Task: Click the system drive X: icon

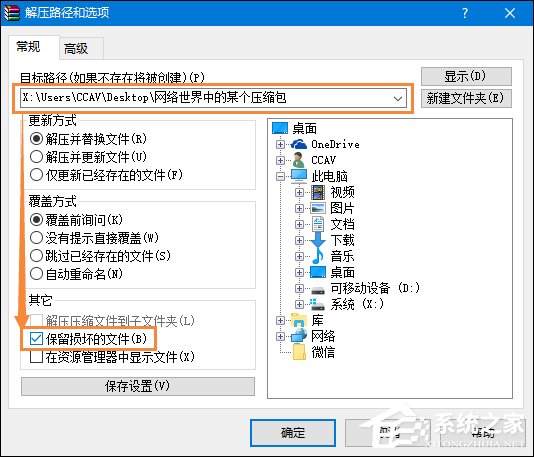Action: click(x=318, y=304)
